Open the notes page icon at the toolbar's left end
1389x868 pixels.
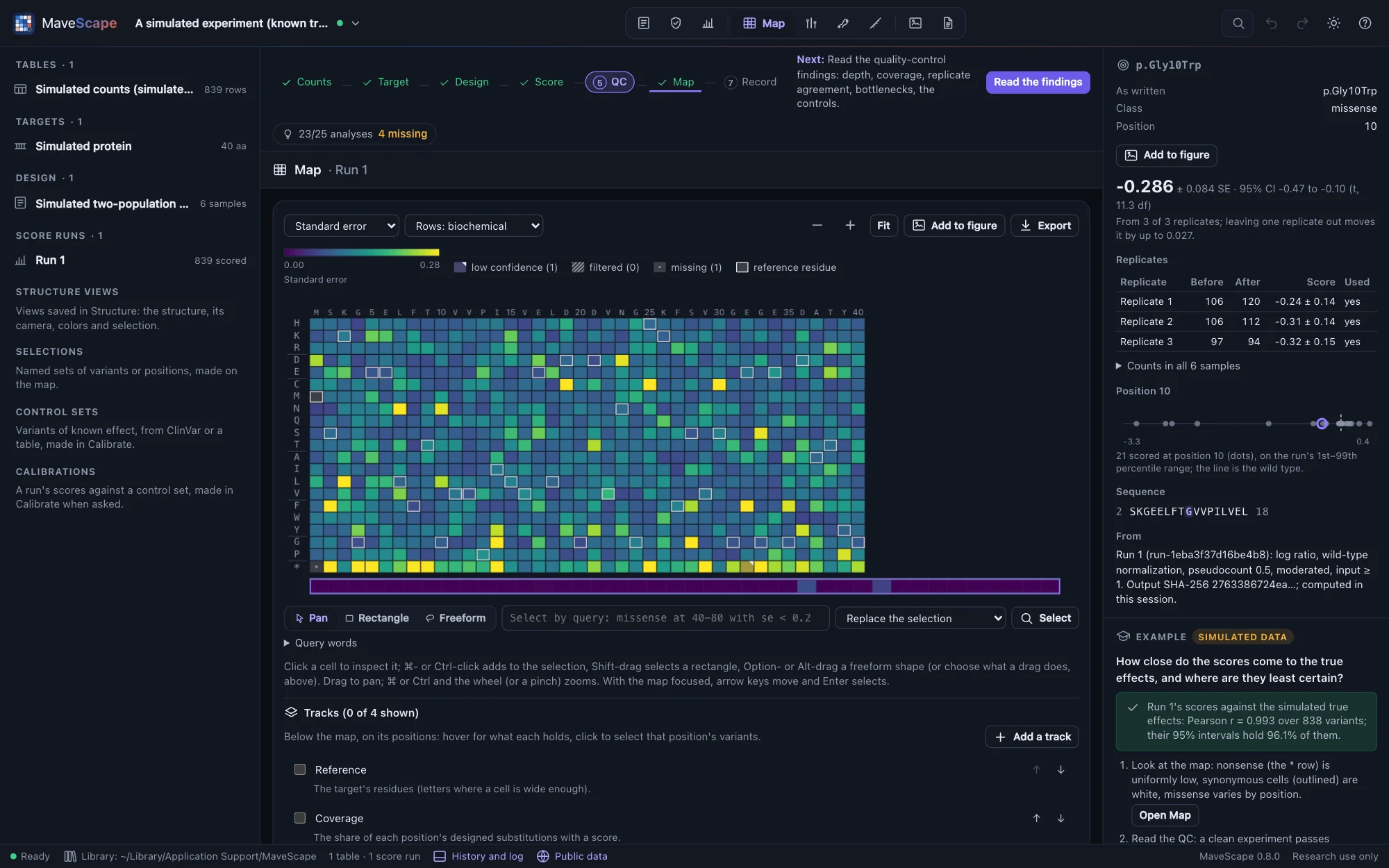tap(644, 23)
